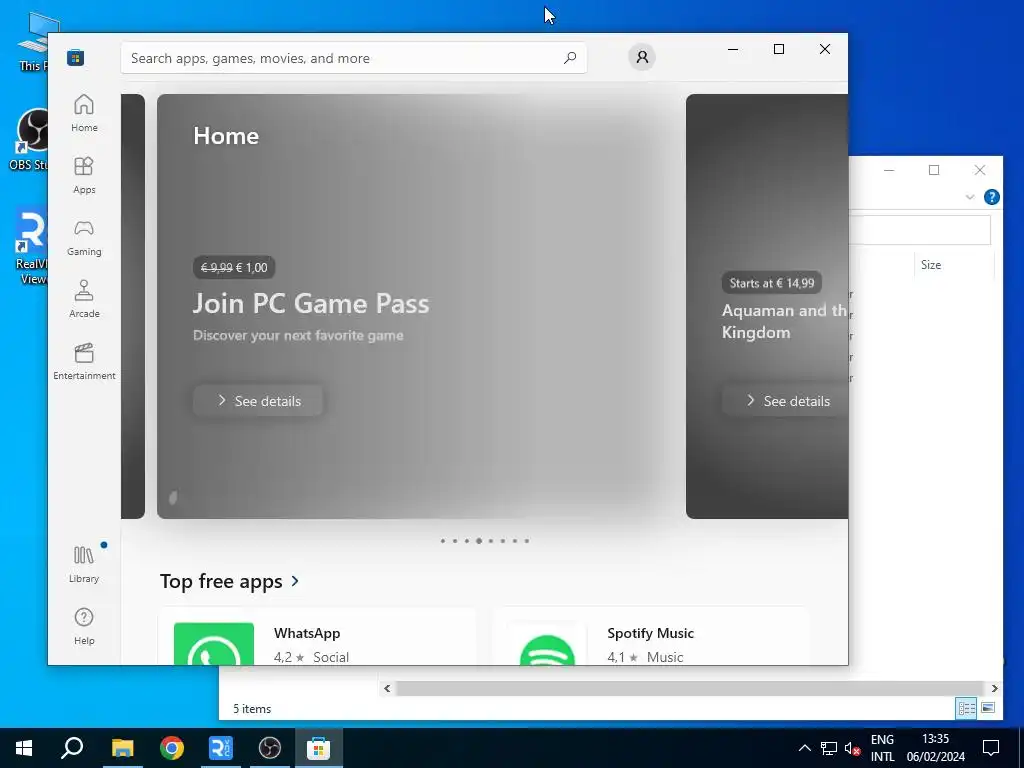Expand the File Explorer ribbon chevron
The height and width of the screenshot is (768, 1024).
tap(970, 197)
